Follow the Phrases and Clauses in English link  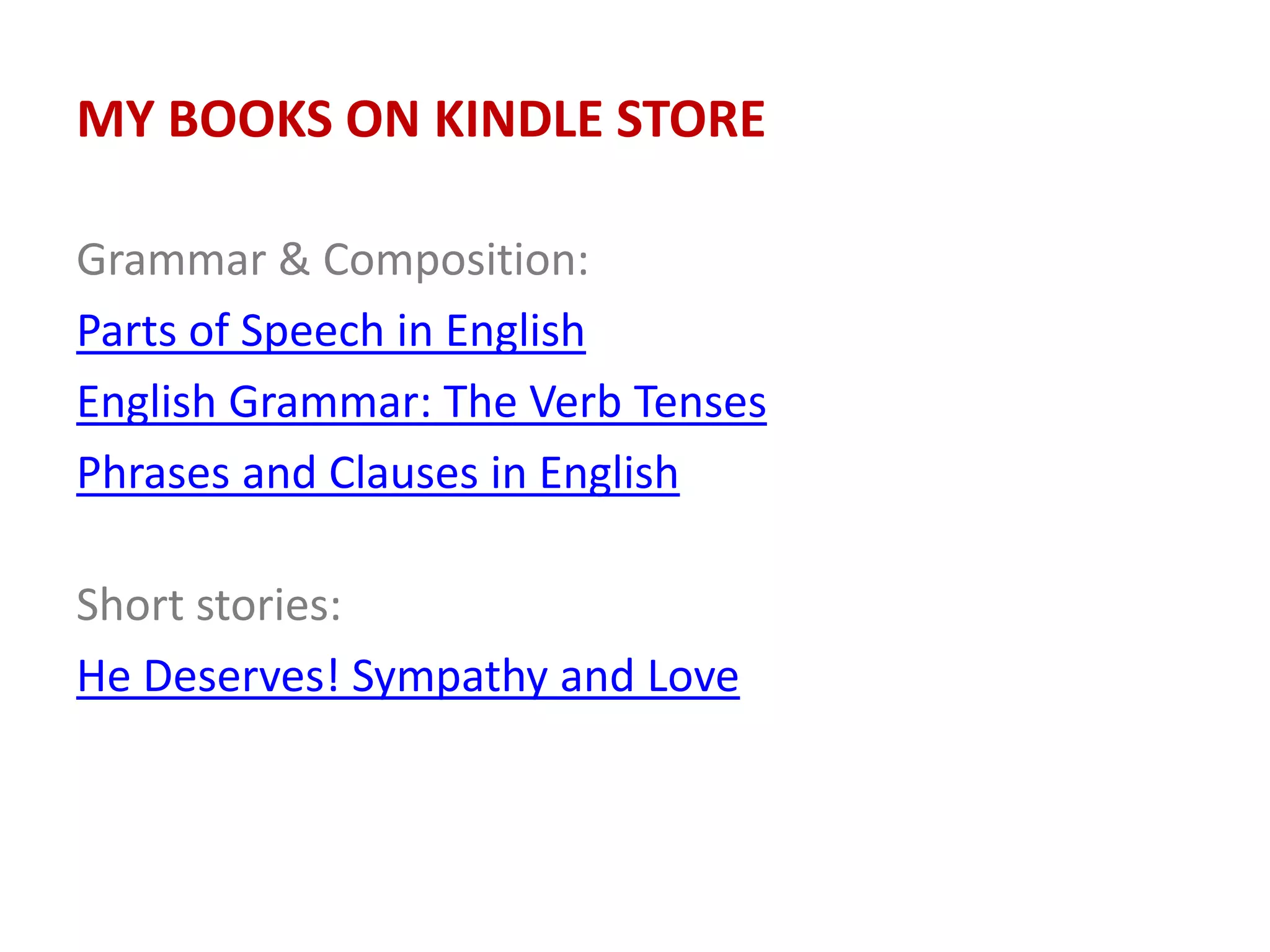(x=378, y=474)
